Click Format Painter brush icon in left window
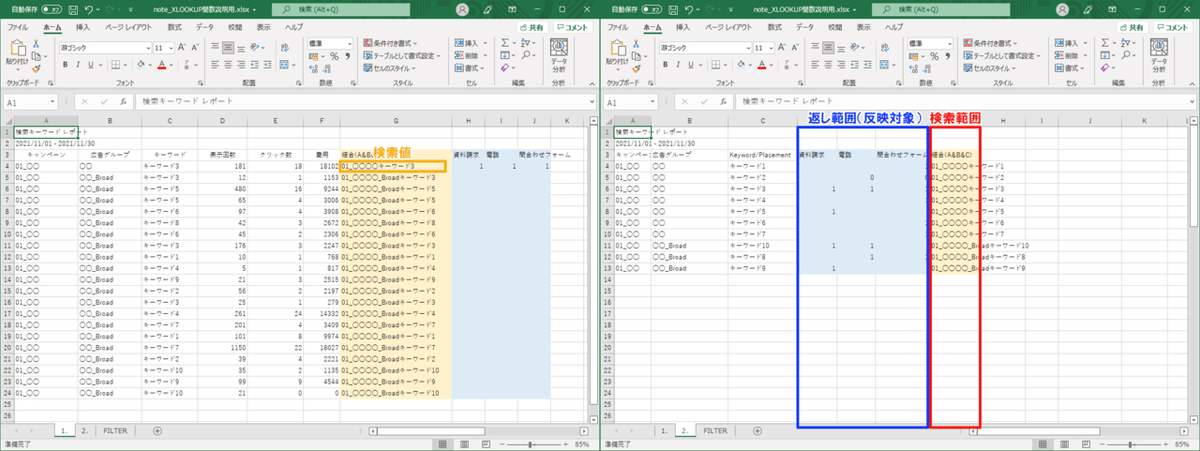This screenshot has width=1200, height=451. point(37,70)
